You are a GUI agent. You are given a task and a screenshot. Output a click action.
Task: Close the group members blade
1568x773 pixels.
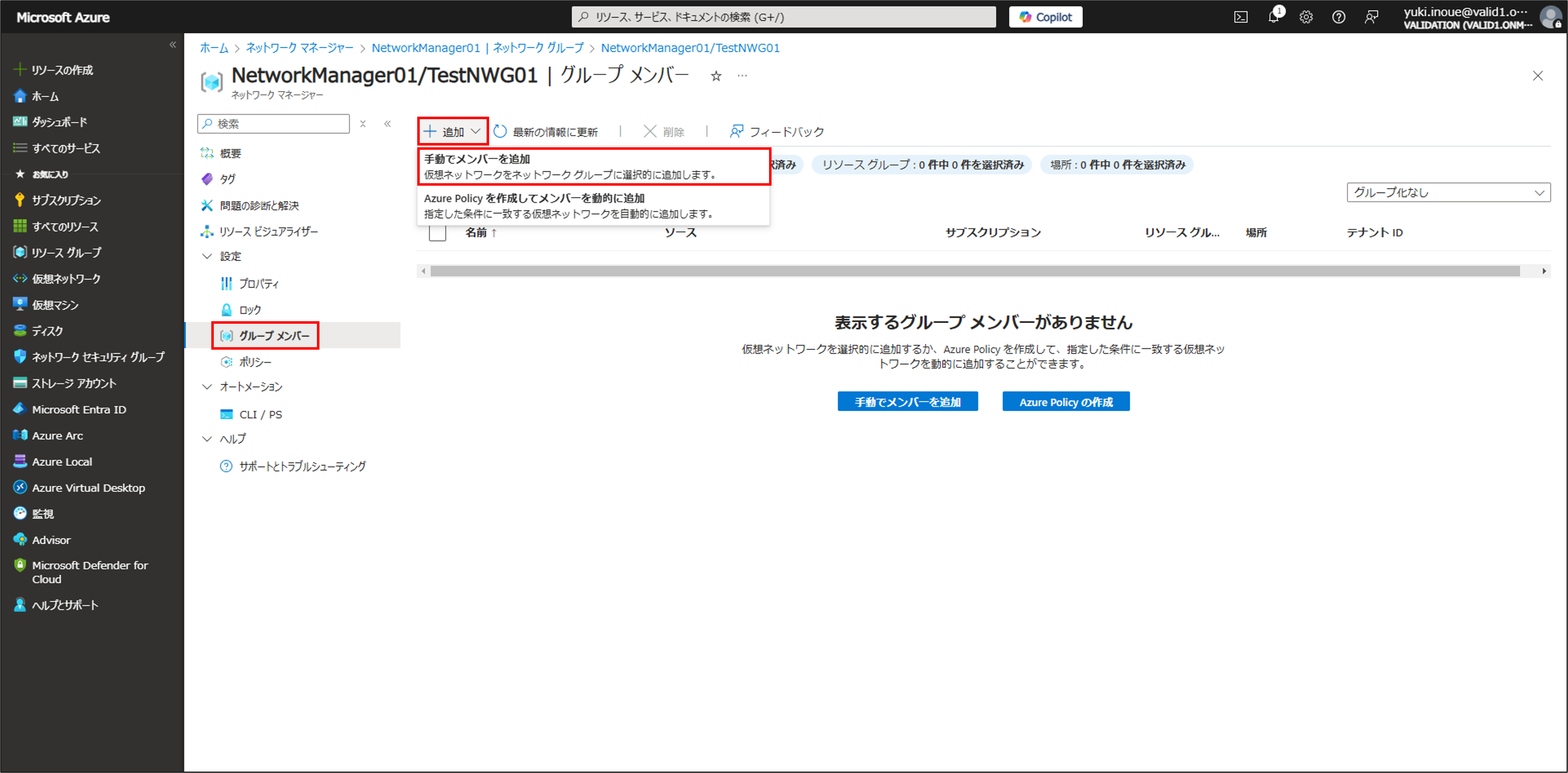pos(1537,76)
